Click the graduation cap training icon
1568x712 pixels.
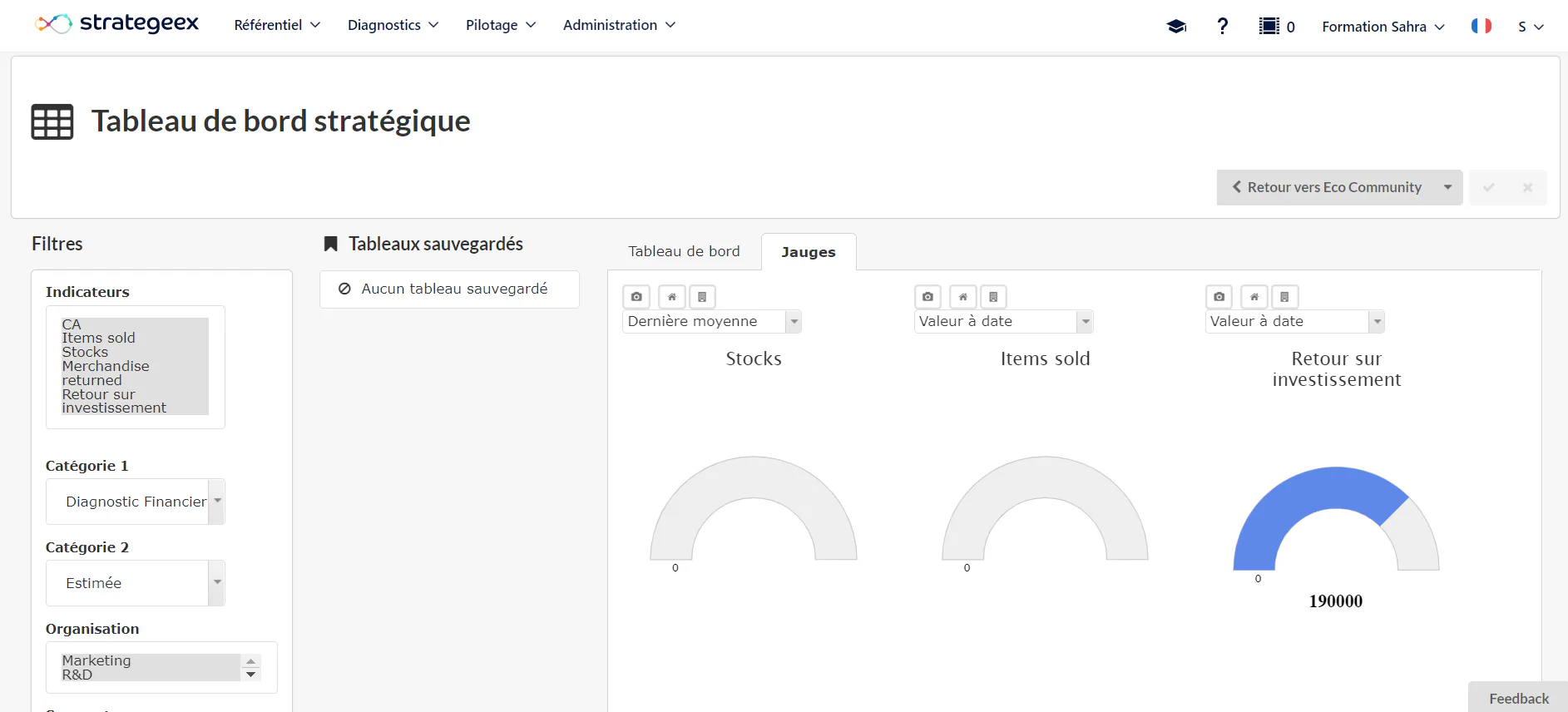point(1176,26)
